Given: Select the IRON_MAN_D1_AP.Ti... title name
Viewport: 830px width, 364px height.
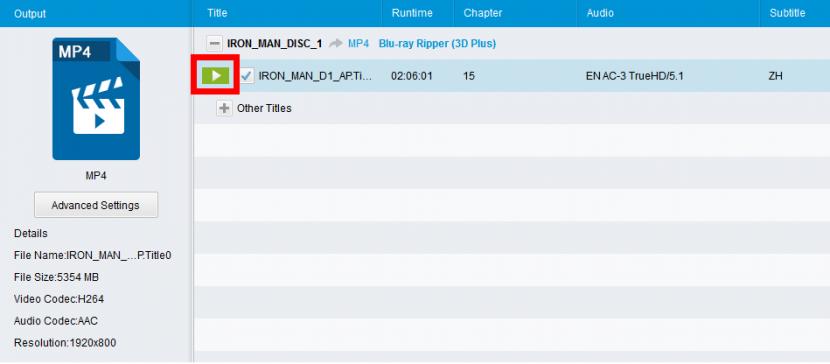Looking at the screenshot, I should tap(315, 76).
